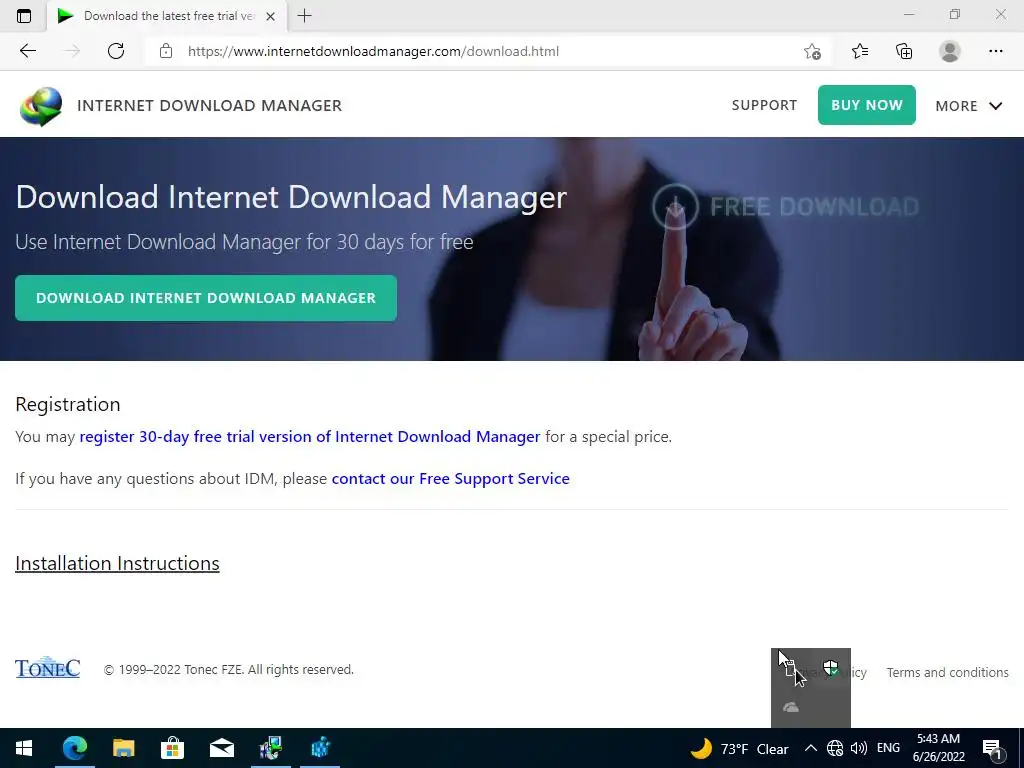
Task: Open the Mail app from the taskbar
Action: (221, 748)
